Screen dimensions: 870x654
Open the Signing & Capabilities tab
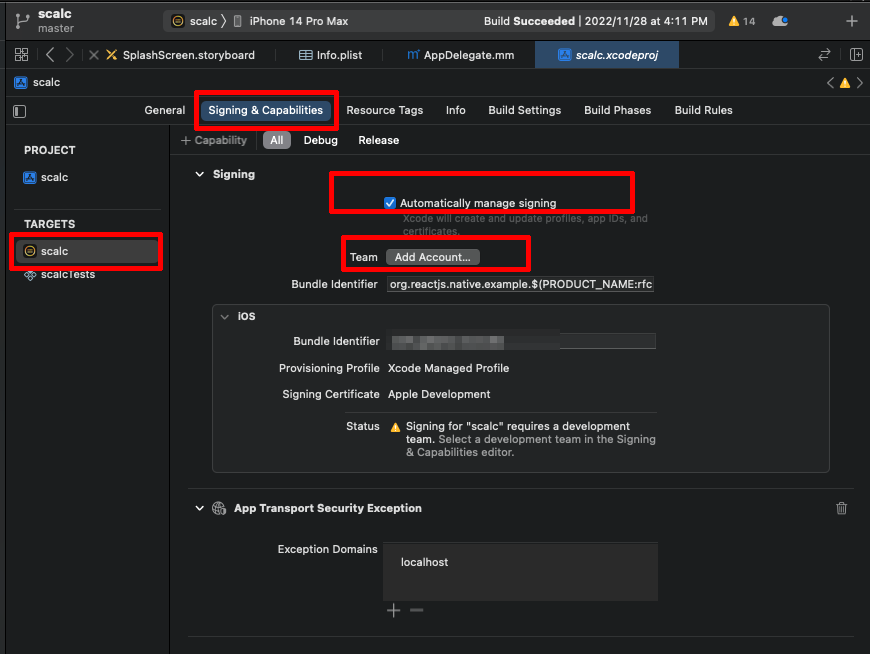click(266, 110)
